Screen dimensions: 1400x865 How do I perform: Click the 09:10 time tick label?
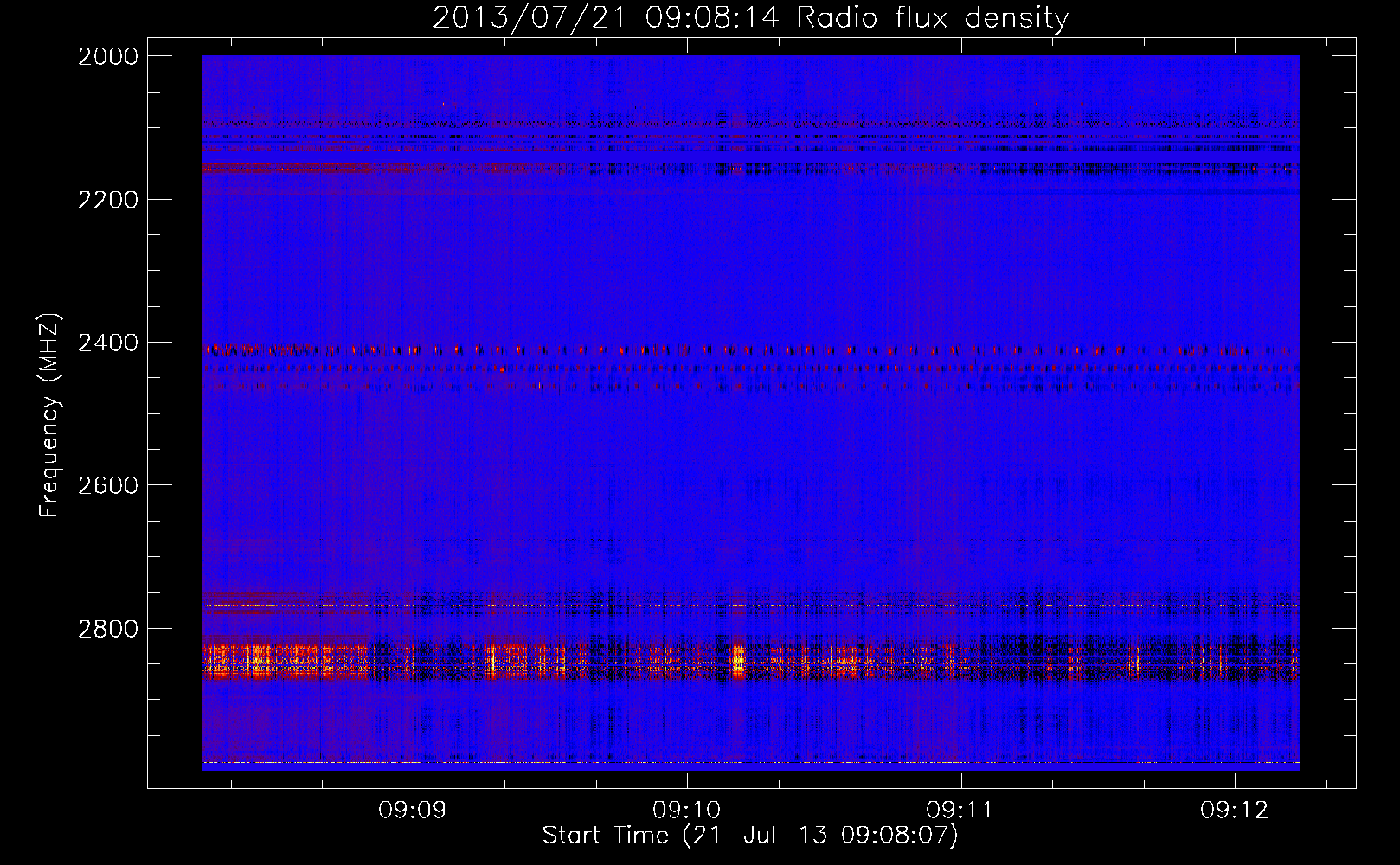tap(686, 811)
